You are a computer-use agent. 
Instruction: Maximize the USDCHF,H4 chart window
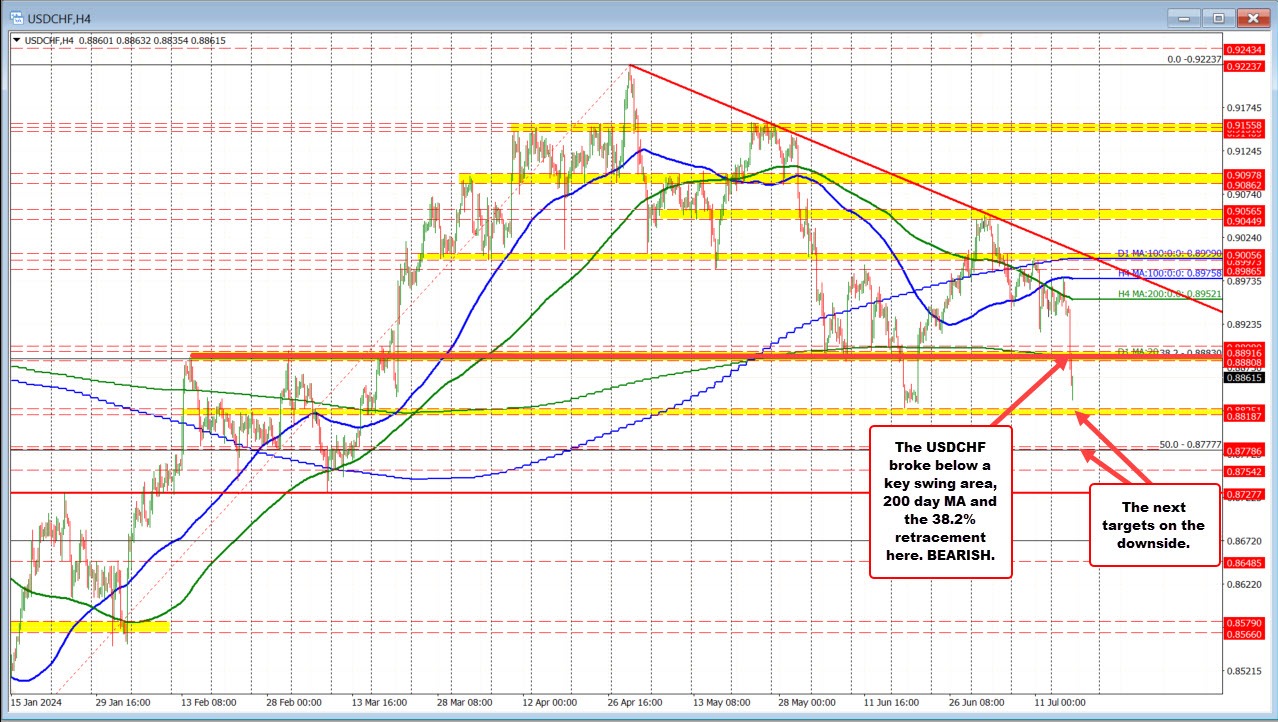click(1218, 18)
